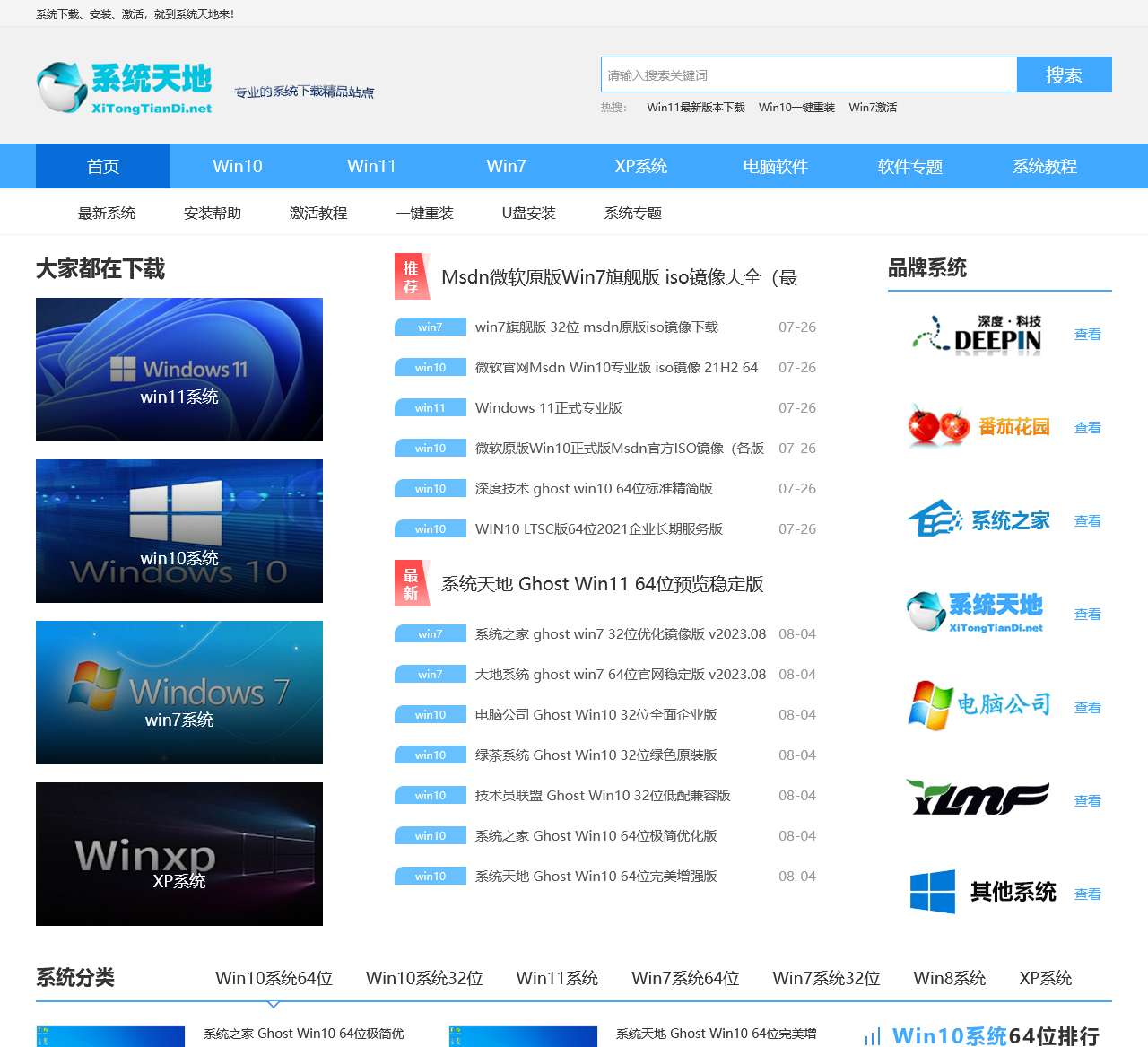Open 电脑公司 Ghost Win10 32位全面企业版
The height and width of the screenshot is (1047, 1148).
click(596, 715)
